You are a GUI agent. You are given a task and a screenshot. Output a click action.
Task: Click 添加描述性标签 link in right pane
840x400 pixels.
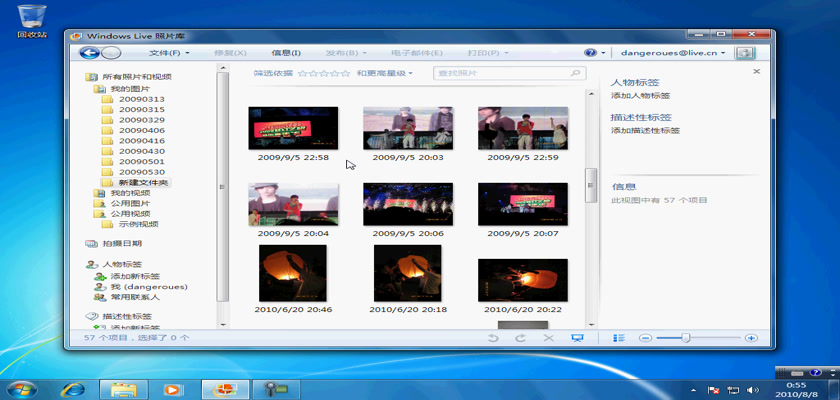pyautogui.click(x=645, y=131)
